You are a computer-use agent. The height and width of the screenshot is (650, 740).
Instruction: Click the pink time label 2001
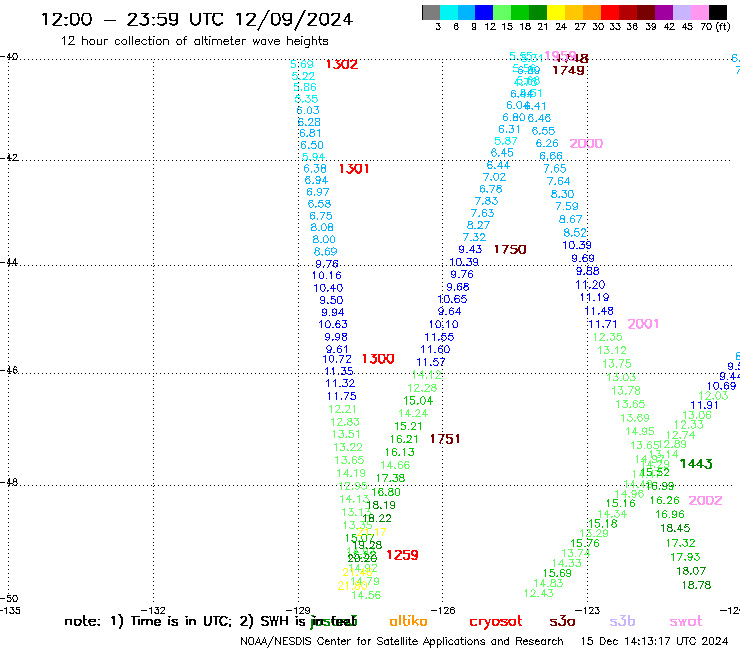[x=643, y=324]
